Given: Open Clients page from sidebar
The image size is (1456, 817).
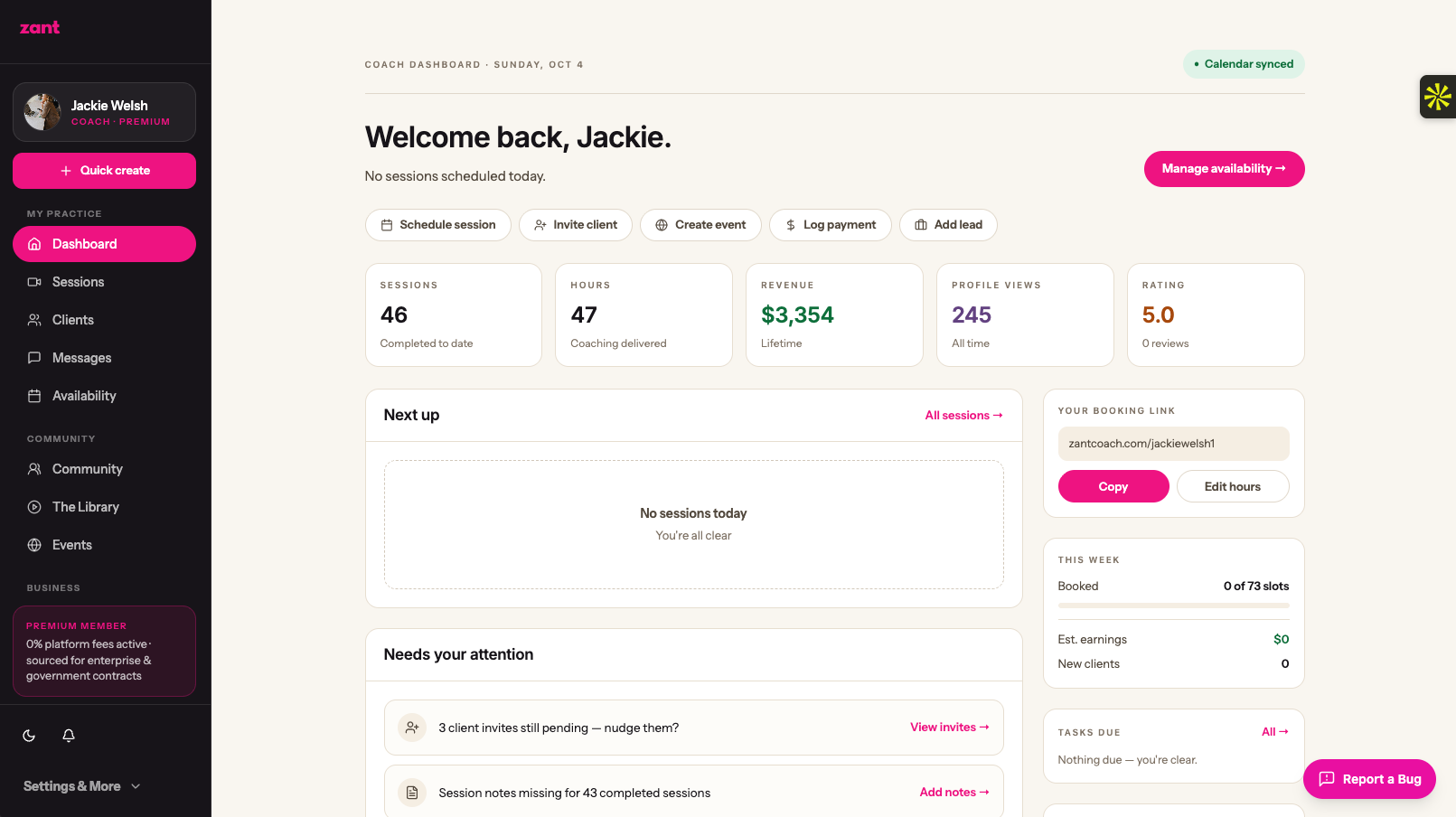Looking at the screenshot, I should [x=104, y=320].
